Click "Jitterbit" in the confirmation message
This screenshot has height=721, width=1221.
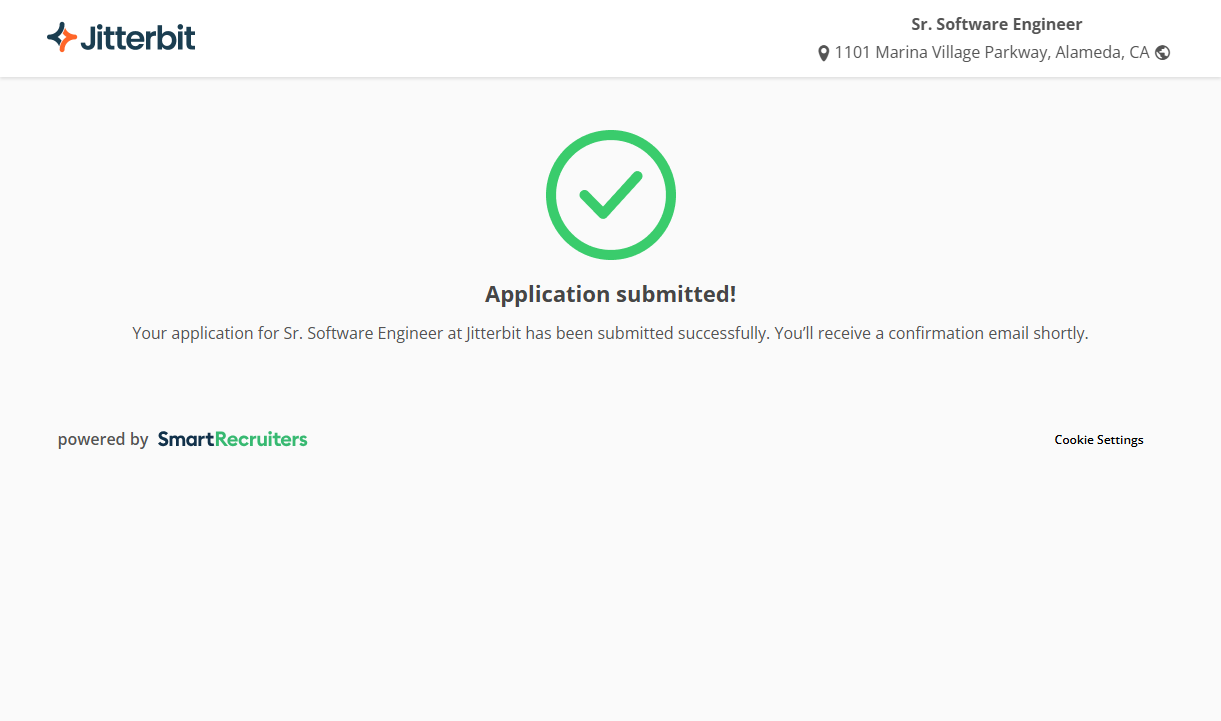[x=493, y=333]
